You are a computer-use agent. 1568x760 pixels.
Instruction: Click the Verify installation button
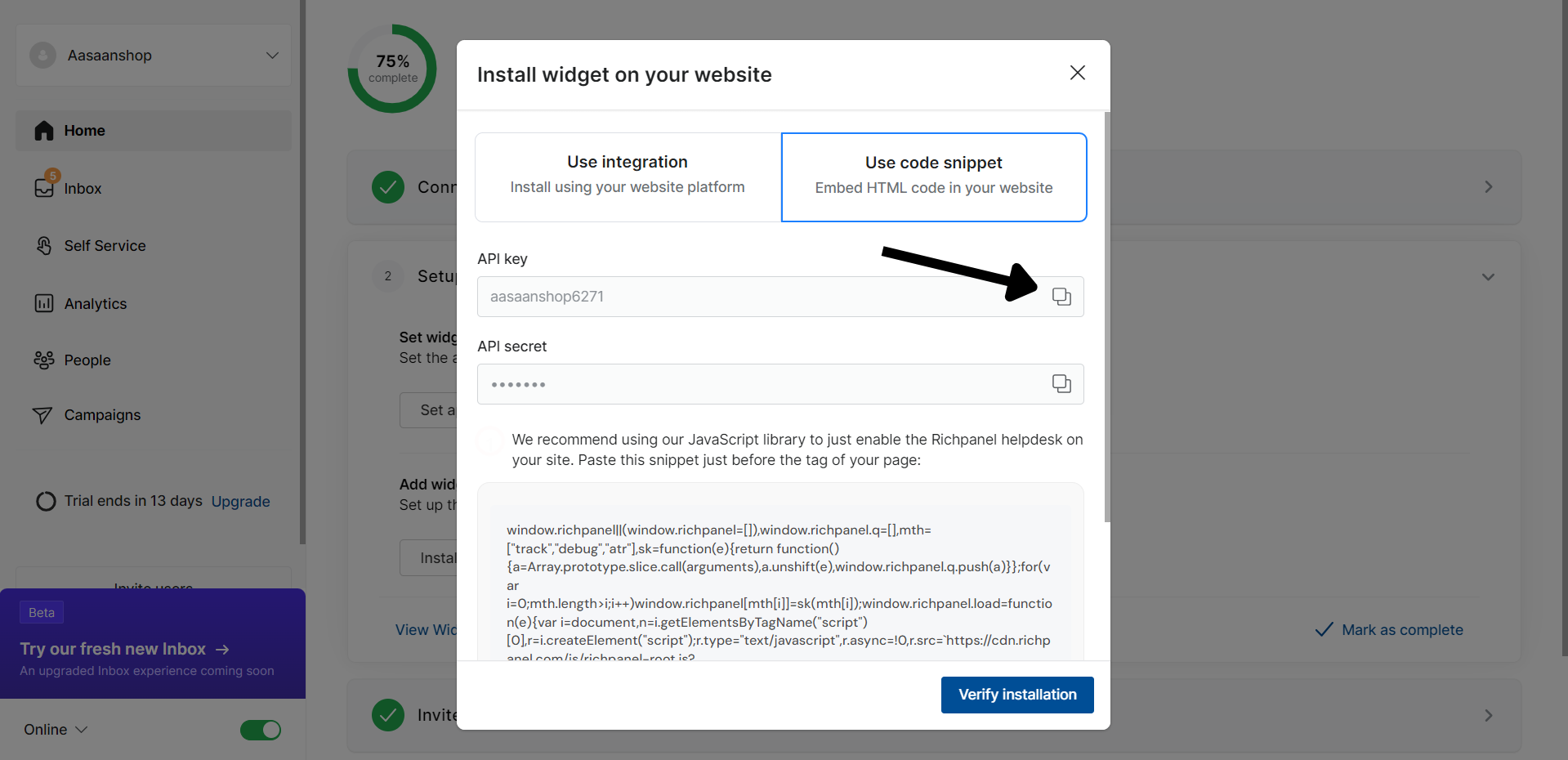1017,695
